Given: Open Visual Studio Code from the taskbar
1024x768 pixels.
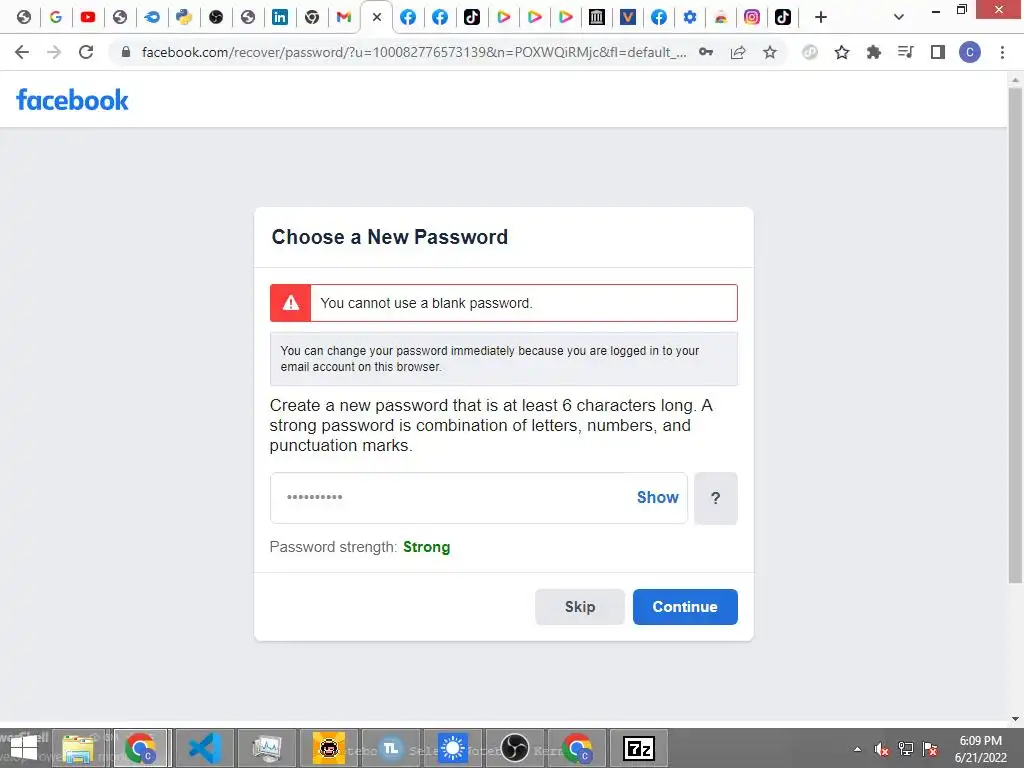Looking at the screenshot, I should [x=204, y=748].
